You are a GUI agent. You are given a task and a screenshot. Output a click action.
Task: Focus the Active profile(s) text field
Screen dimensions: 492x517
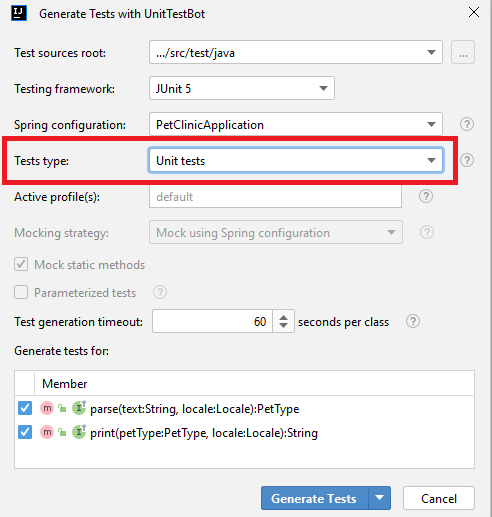pyautogui.click(x=275, y=196)
